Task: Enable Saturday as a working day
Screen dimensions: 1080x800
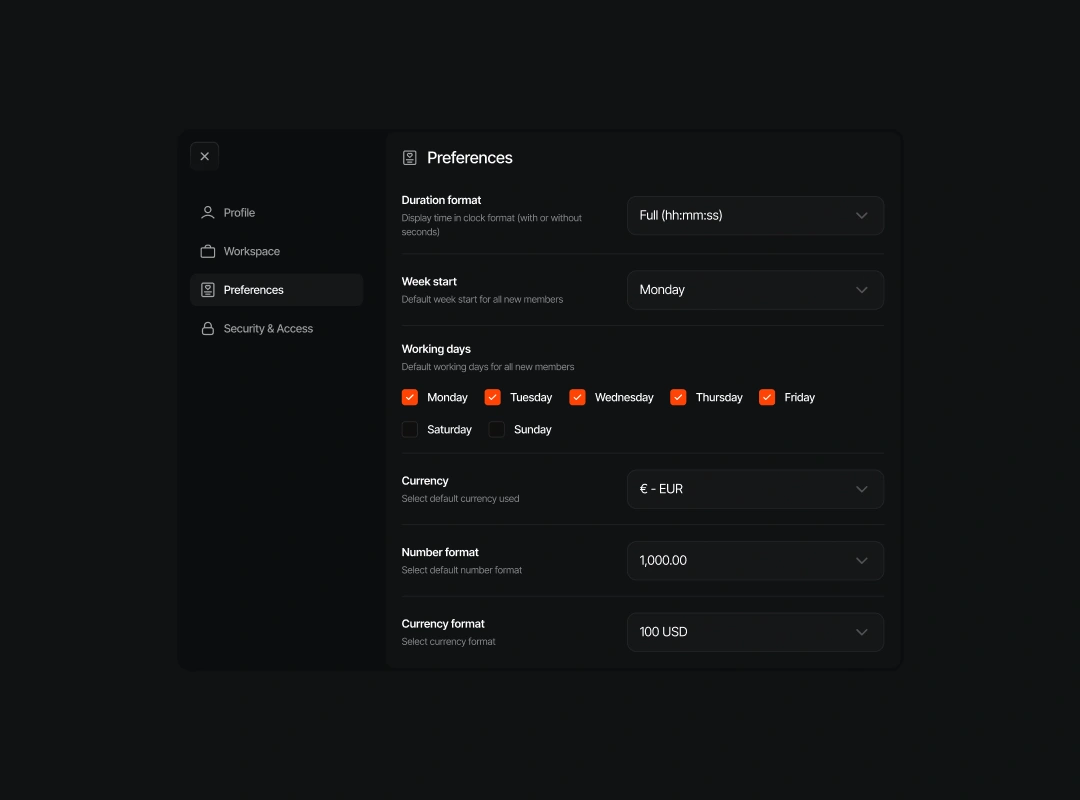Action: pos(410,429)
